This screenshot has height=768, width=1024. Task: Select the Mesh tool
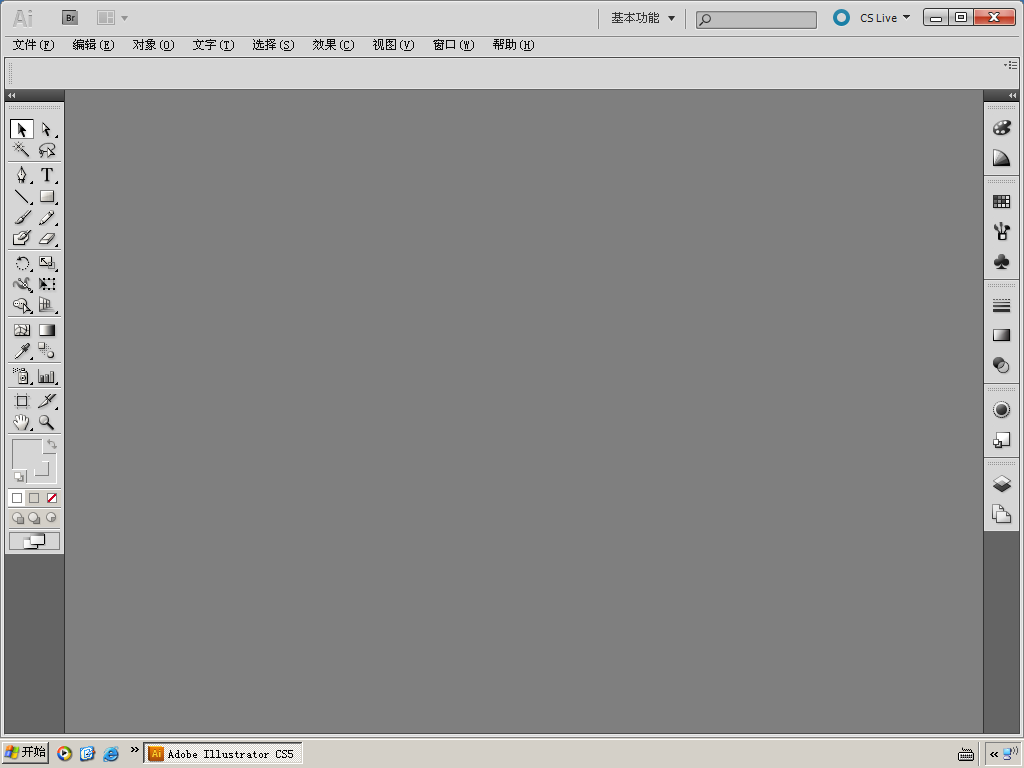tap(22, 330)
